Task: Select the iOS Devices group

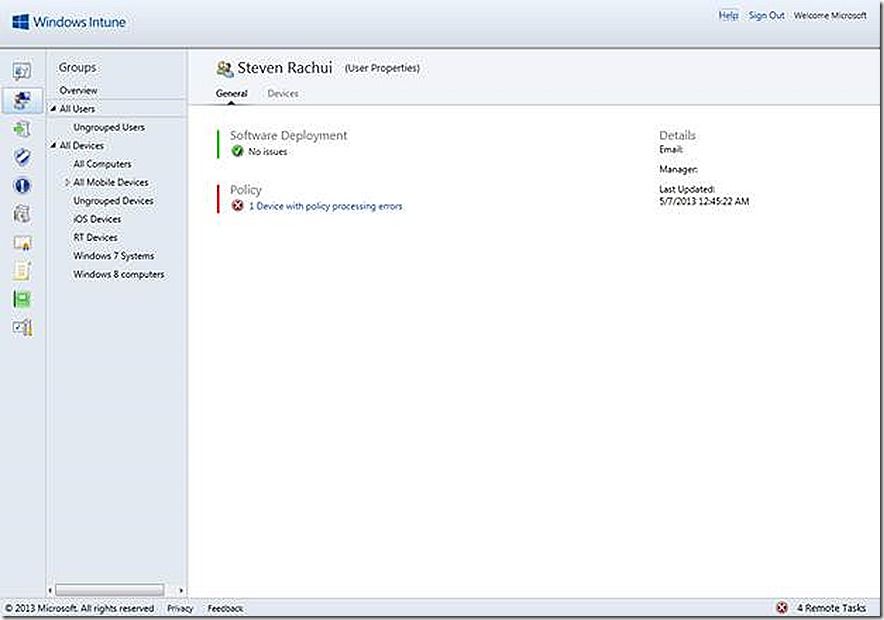Action: coord(97,219)
